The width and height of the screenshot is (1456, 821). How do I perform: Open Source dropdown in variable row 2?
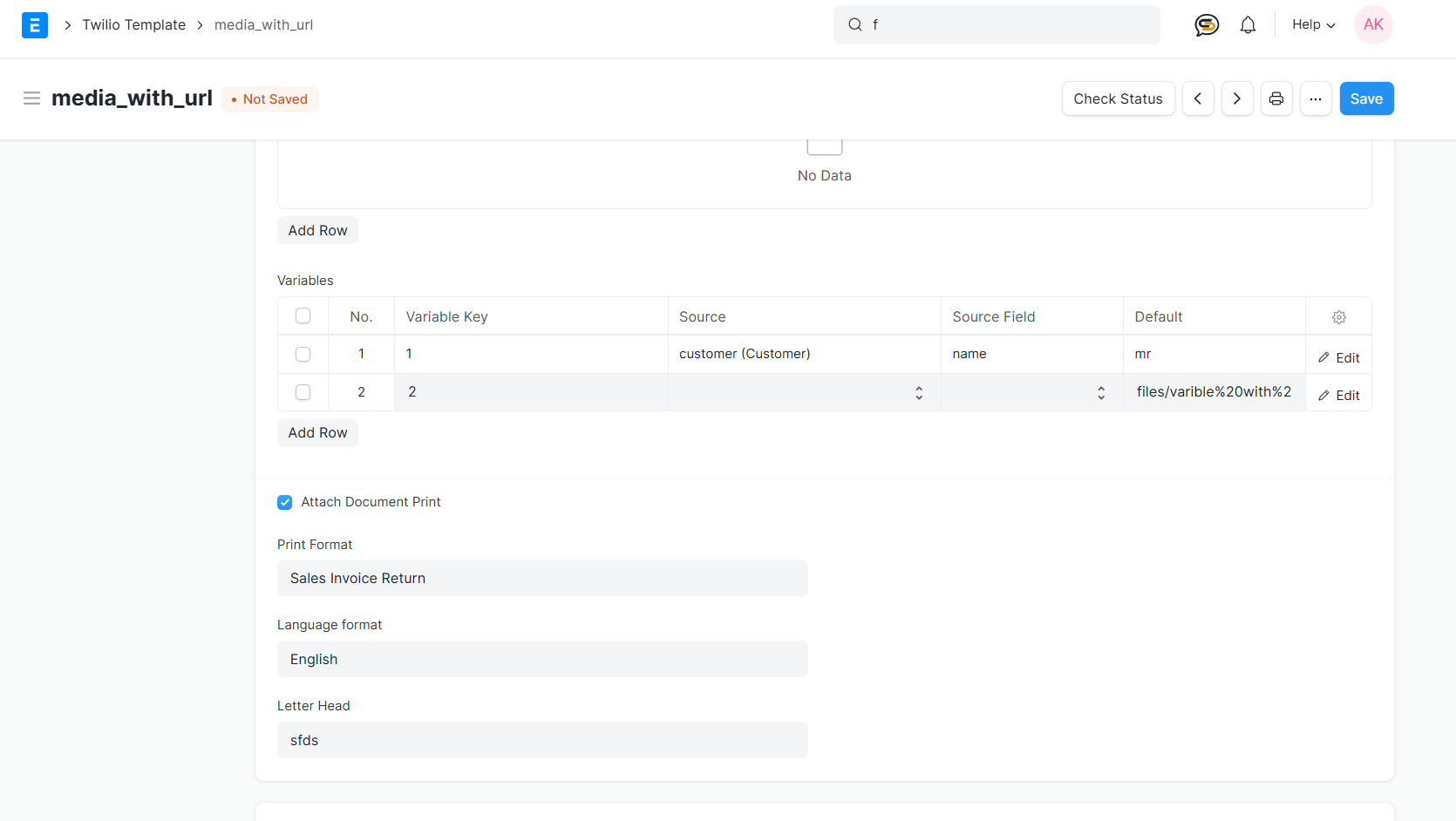coord(803,393)
